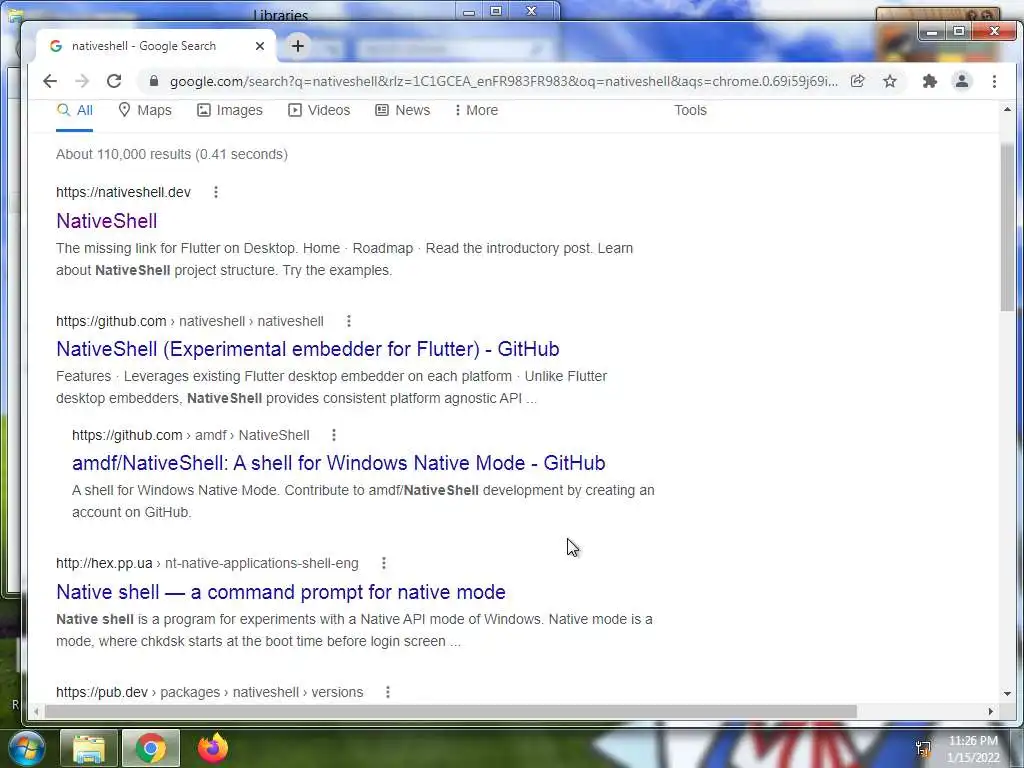Open options dots for hex.pp.ua result
This screenshot has height=768, width=1024.
click(384, 563)
